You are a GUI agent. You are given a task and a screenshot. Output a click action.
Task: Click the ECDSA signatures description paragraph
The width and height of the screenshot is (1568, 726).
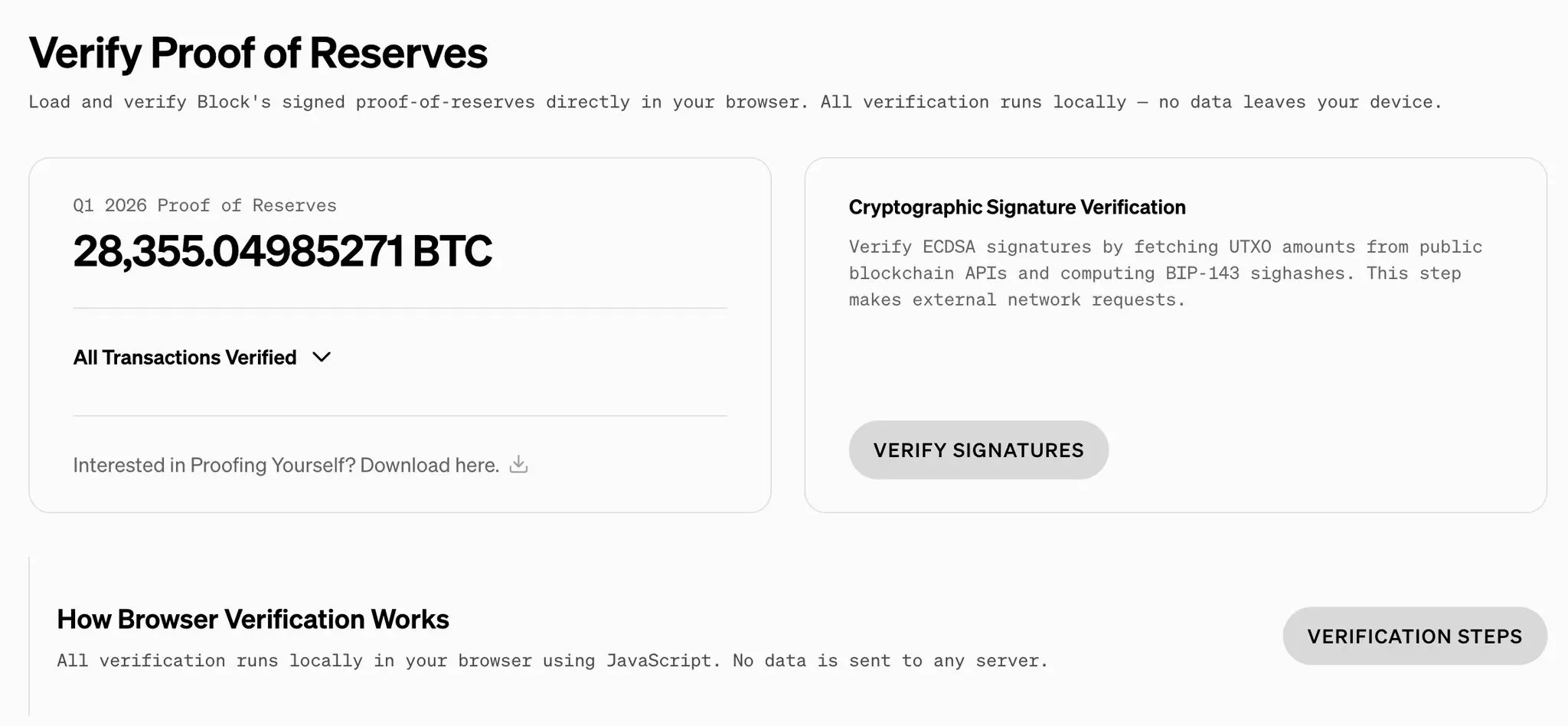pyautogui.click(x=1165, y=273)
